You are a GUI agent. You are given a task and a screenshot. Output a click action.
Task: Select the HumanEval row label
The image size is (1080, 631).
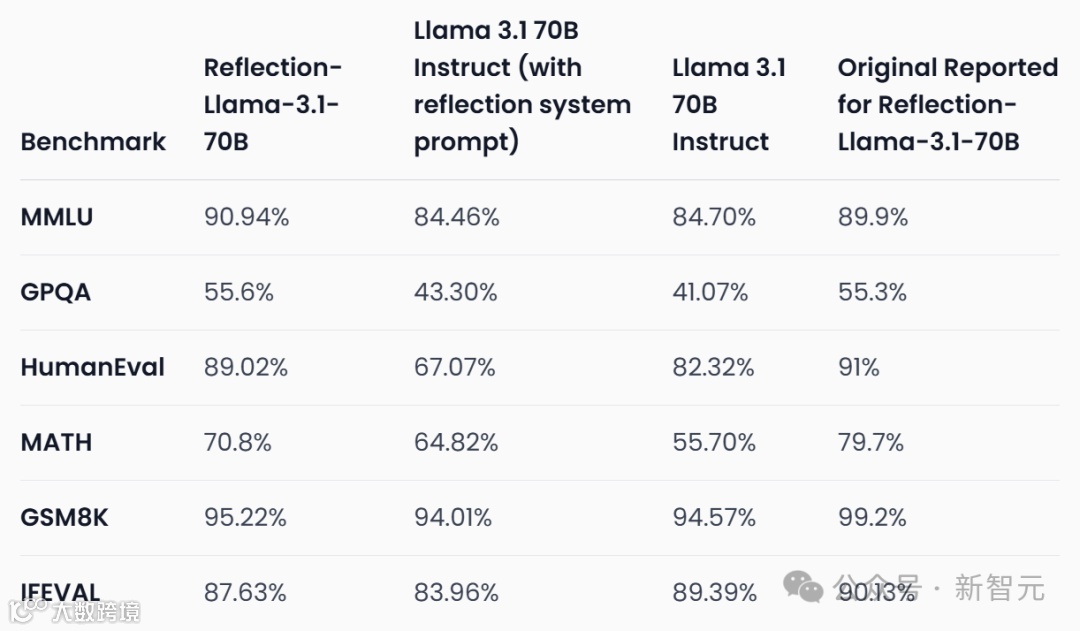click(92, 367)
